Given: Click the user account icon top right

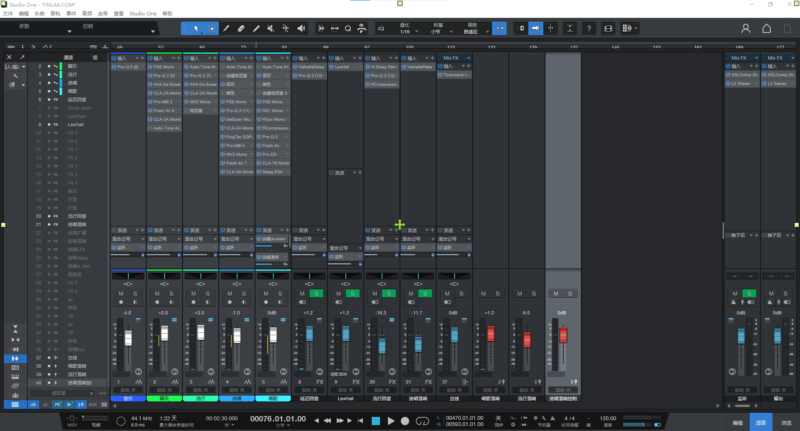Looking at the screenshot, I should pyautogui.click(x=746, y=29).
